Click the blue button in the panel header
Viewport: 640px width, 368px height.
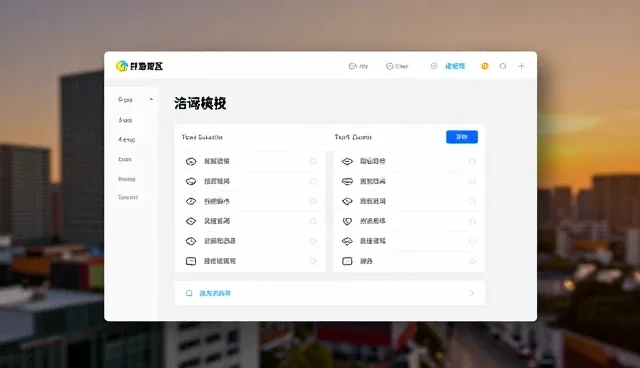(462, 137)
